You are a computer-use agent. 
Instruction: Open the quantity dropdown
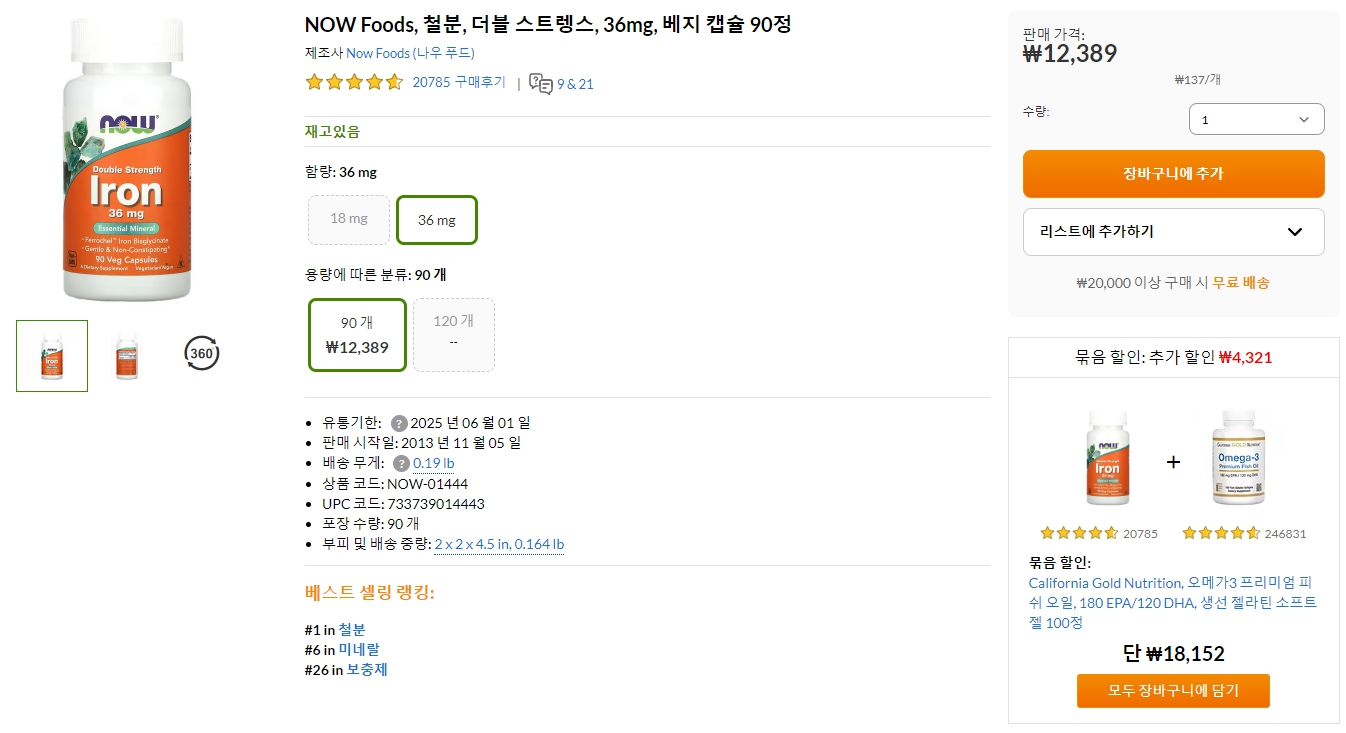[x=1256, y=118]
